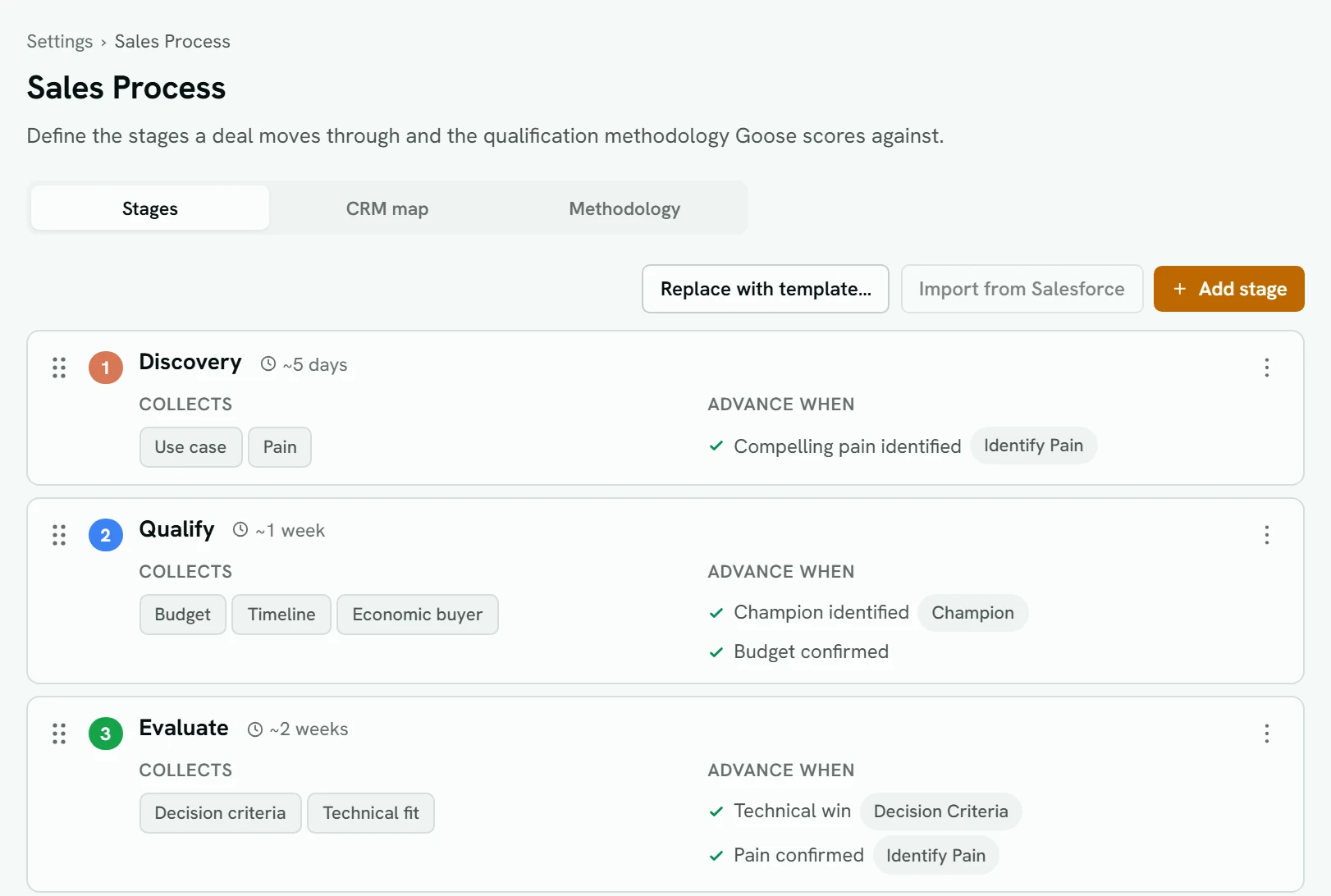Click the Qualify stage title
Viewport: 1331px width, 896px height.
(176, 529)
